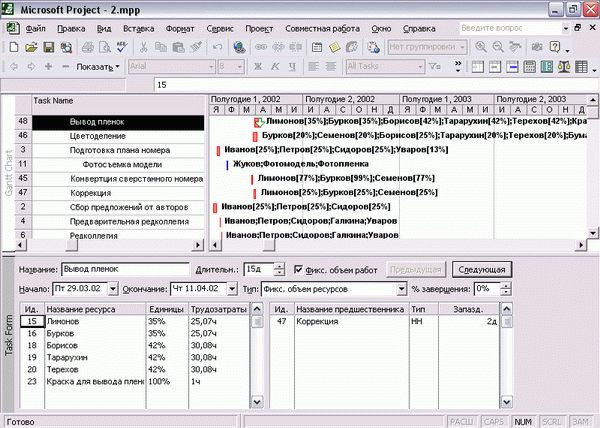600x428 pixels.
Task: Open the Проект menu
Action: pyautogui.click(x=259, y=29)
